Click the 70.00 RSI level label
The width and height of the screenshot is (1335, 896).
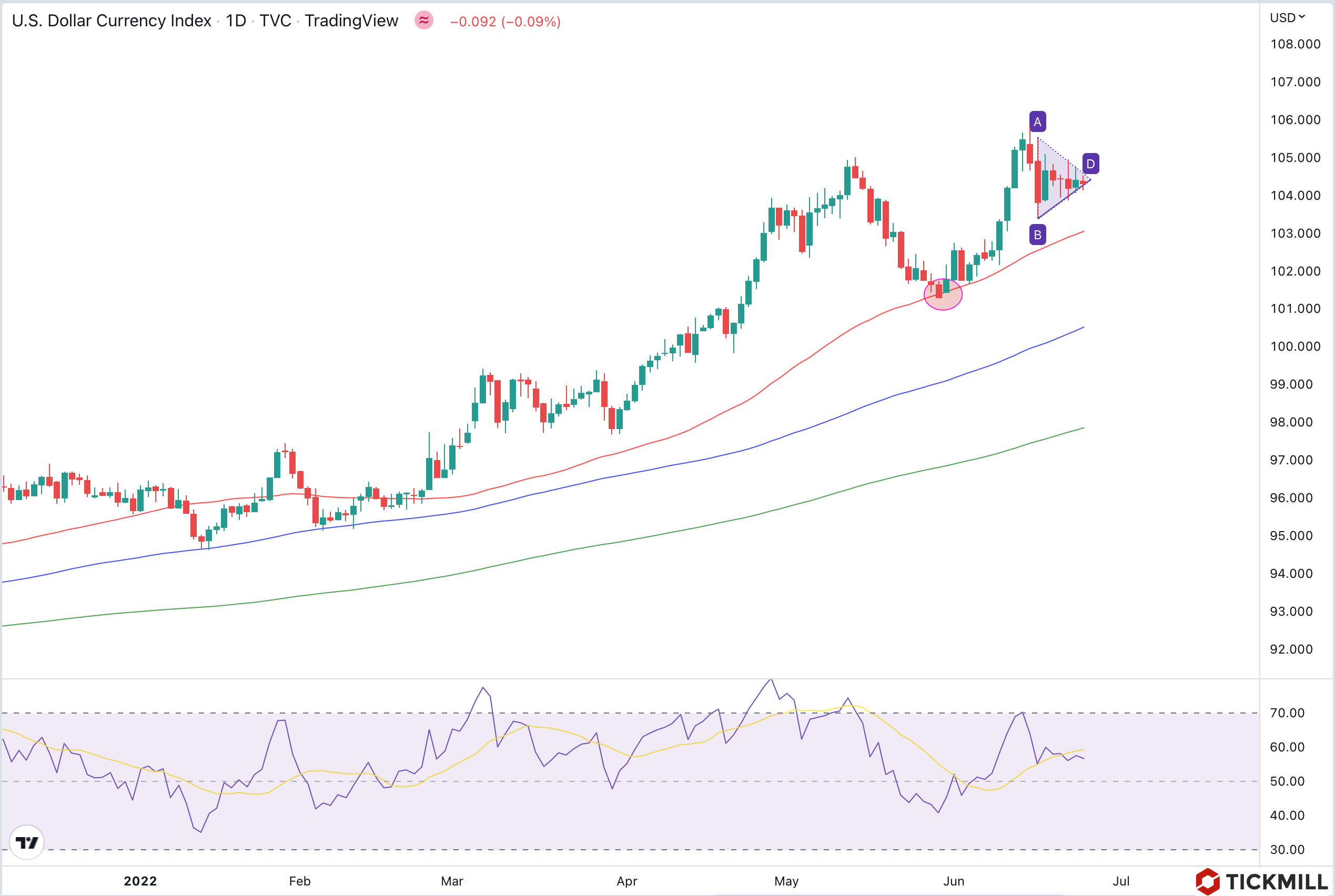[x=1287, y=712]
